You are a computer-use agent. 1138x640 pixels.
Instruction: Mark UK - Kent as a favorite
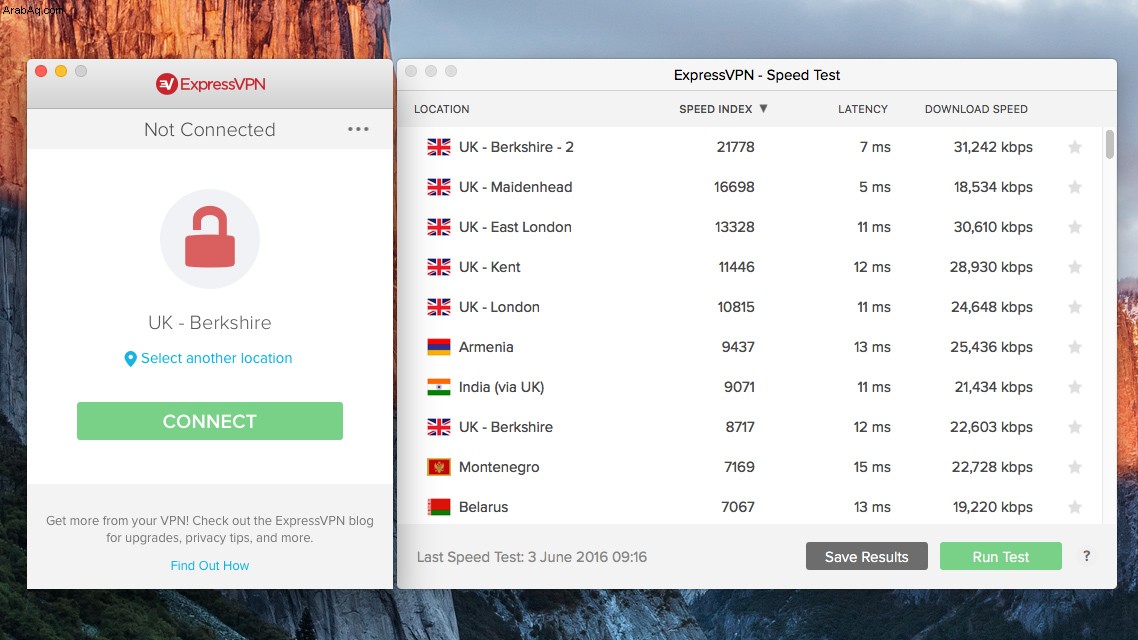click(x=1075, y=267)
